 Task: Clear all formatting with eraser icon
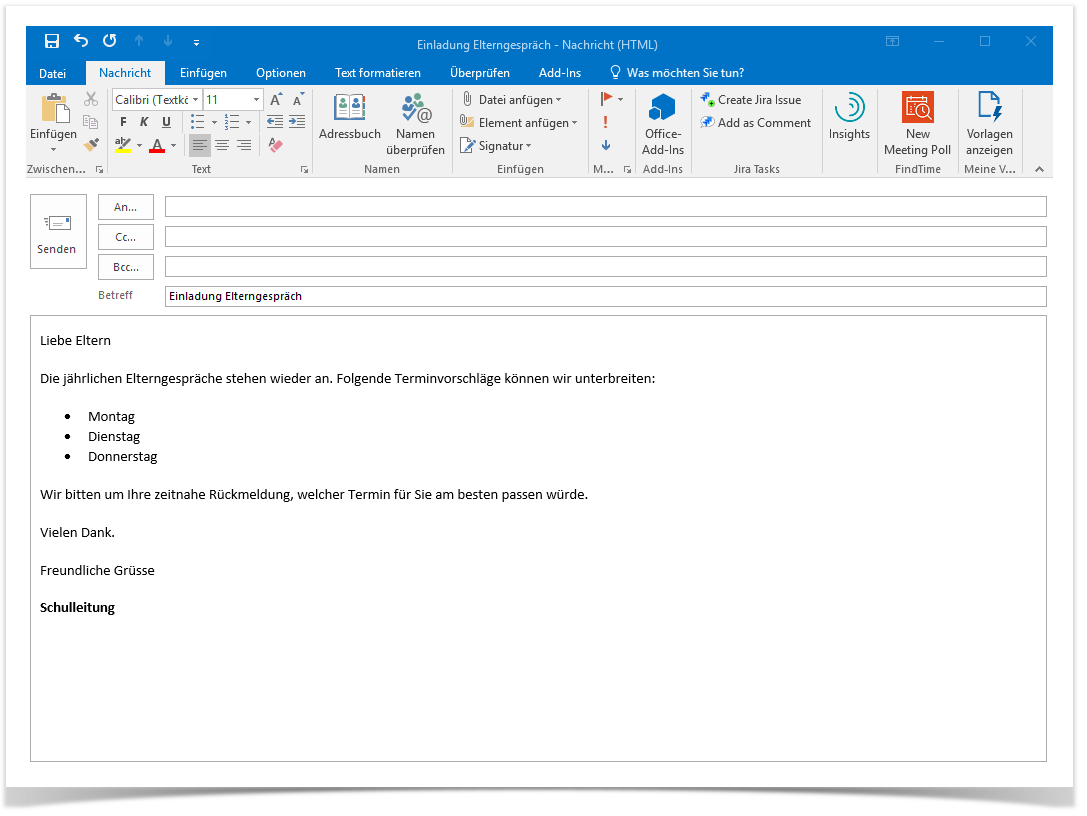[x=276, y=145]
